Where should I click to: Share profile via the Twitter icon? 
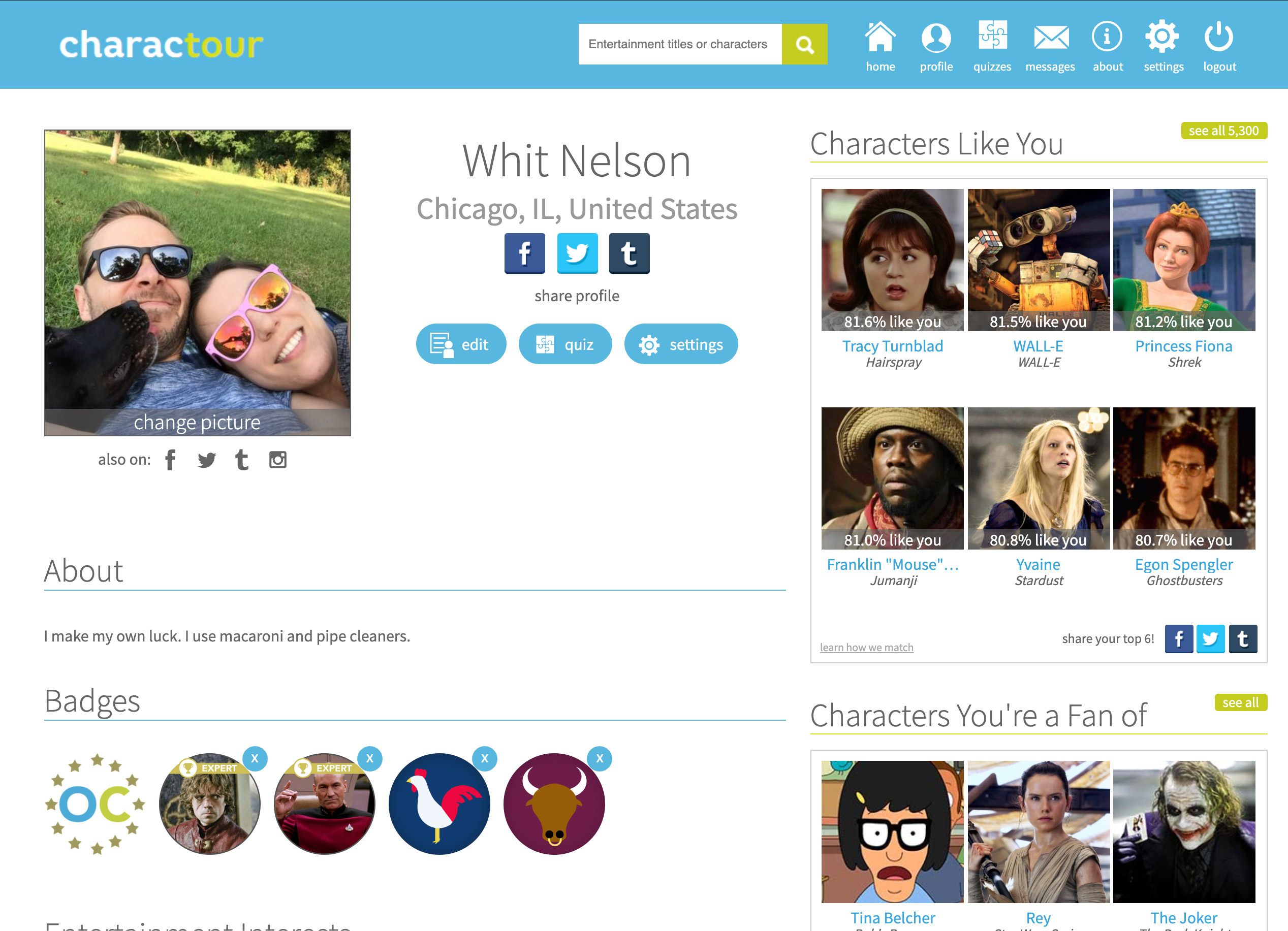pyautogui.click(x=577, y=254)
